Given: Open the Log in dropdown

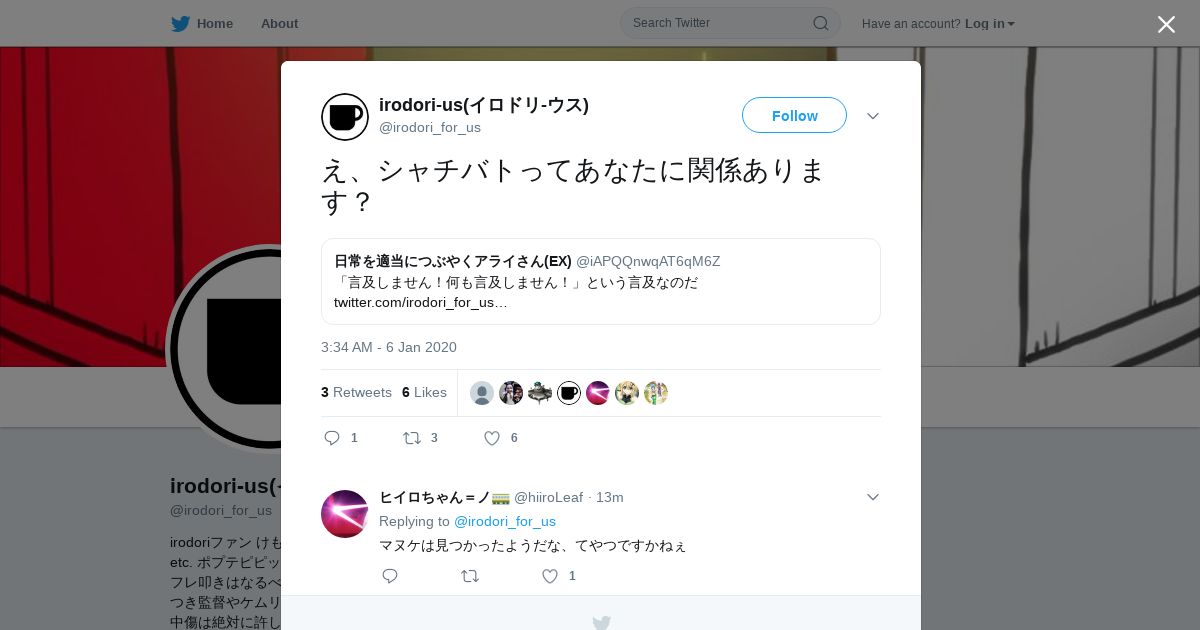Looking at the screenshot, I should [x=990, y=23].
